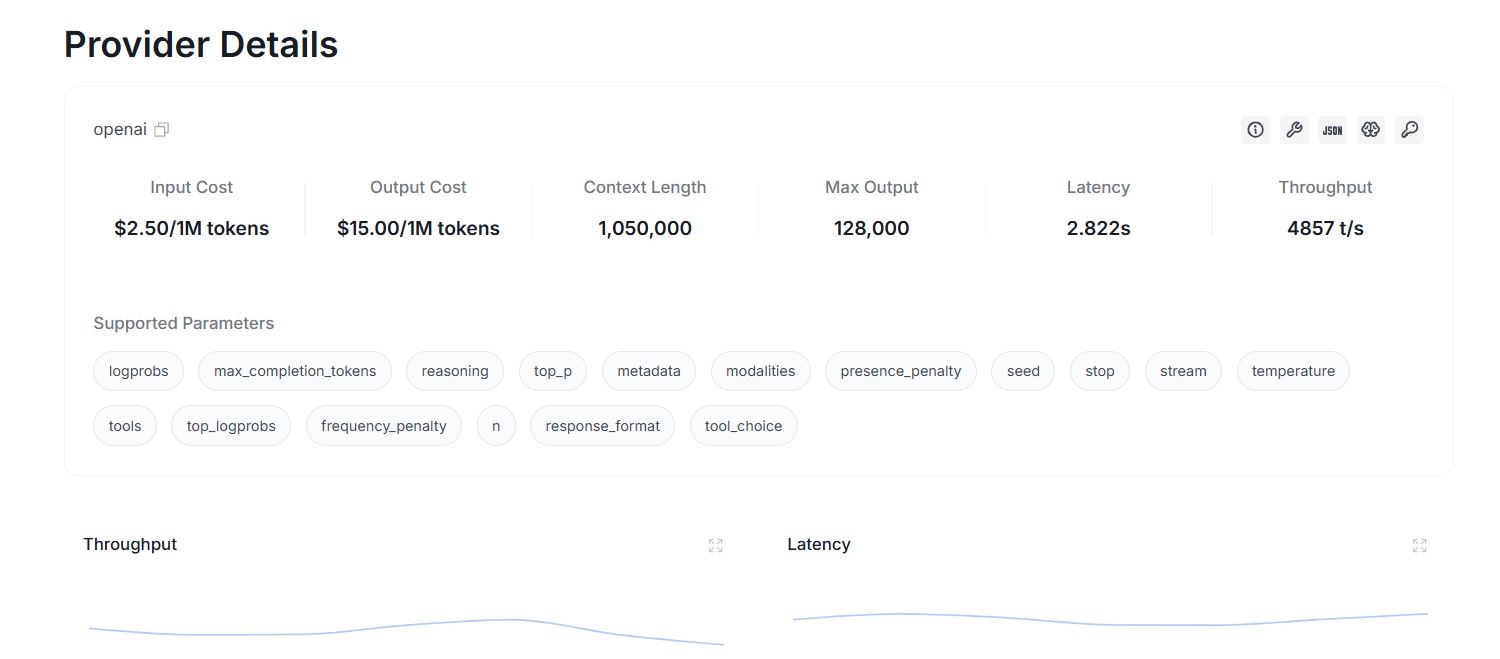
Task: Expand the Latency chart
Action: pos(1419,545)
